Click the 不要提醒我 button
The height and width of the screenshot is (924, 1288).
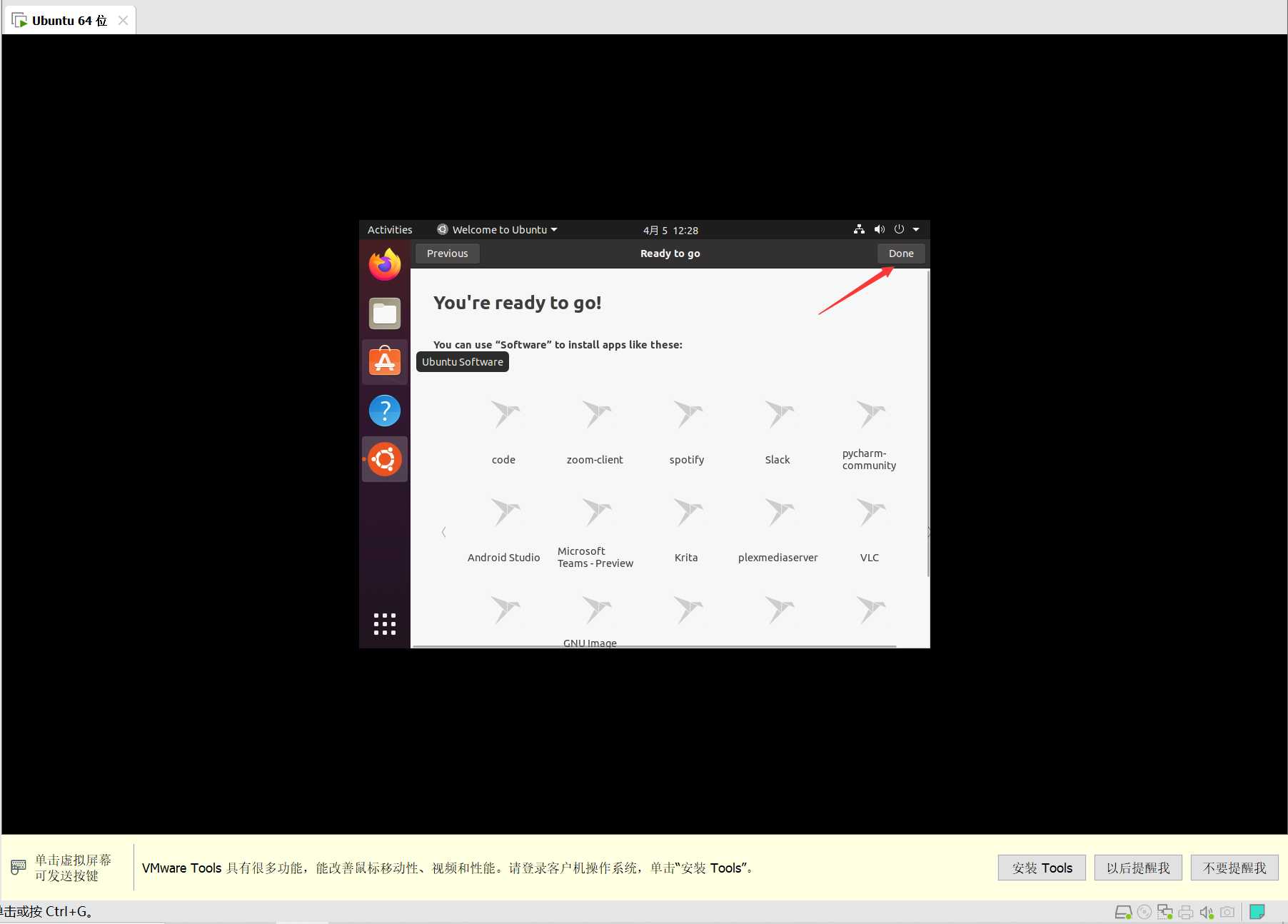coord(1234,868)
